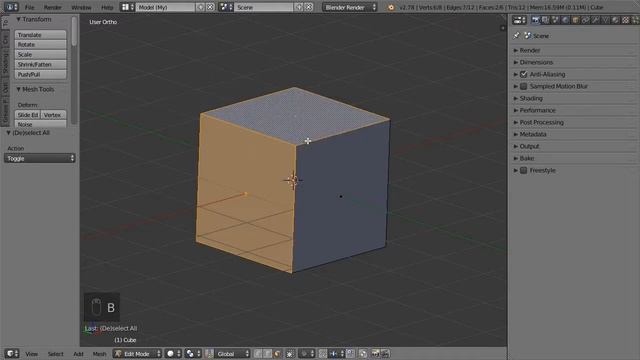Switch to edge select mode
The image size is (640, 360).
(x=267, y=353)
